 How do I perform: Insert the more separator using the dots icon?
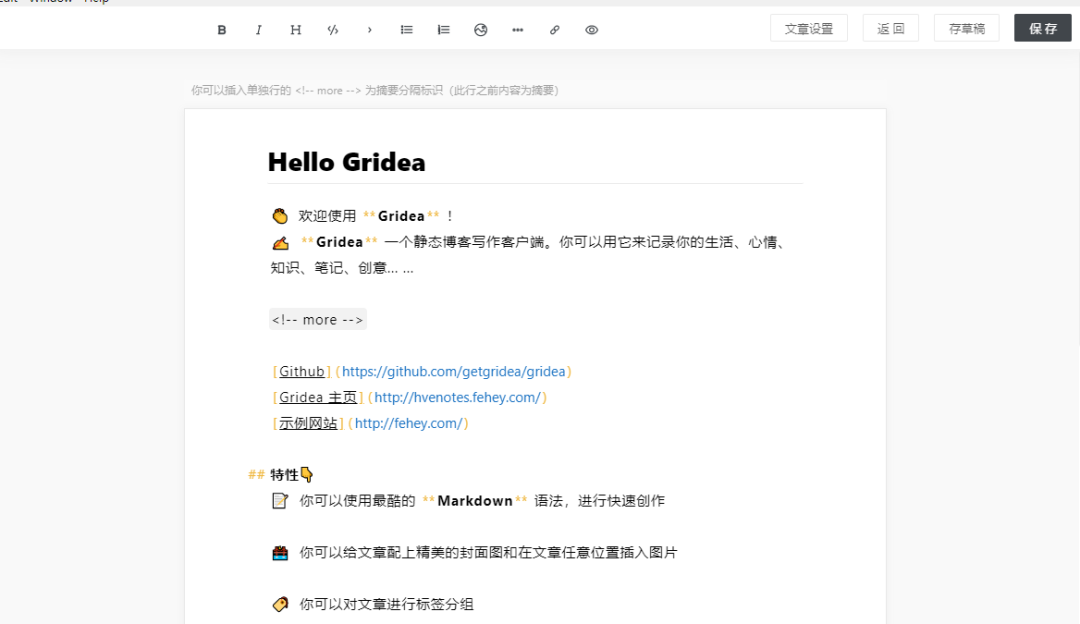(x=517, y=30)
